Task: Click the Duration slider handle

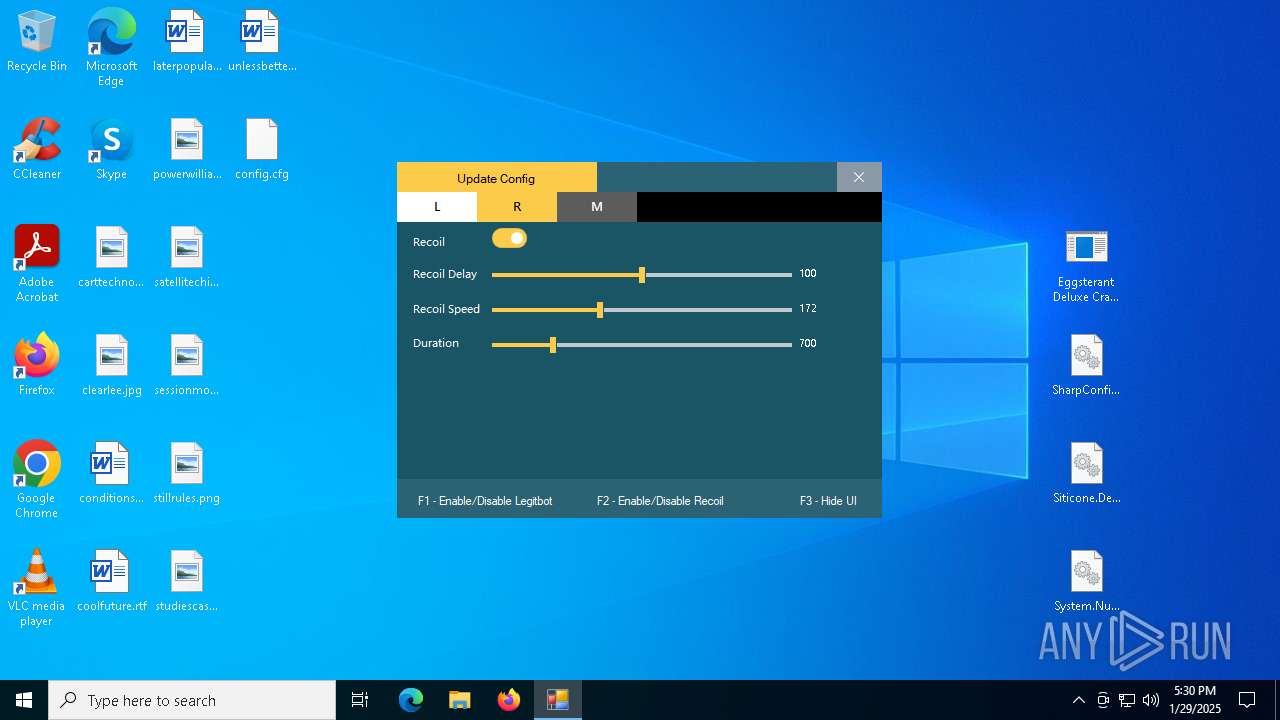Action: (x=553, y=345)
